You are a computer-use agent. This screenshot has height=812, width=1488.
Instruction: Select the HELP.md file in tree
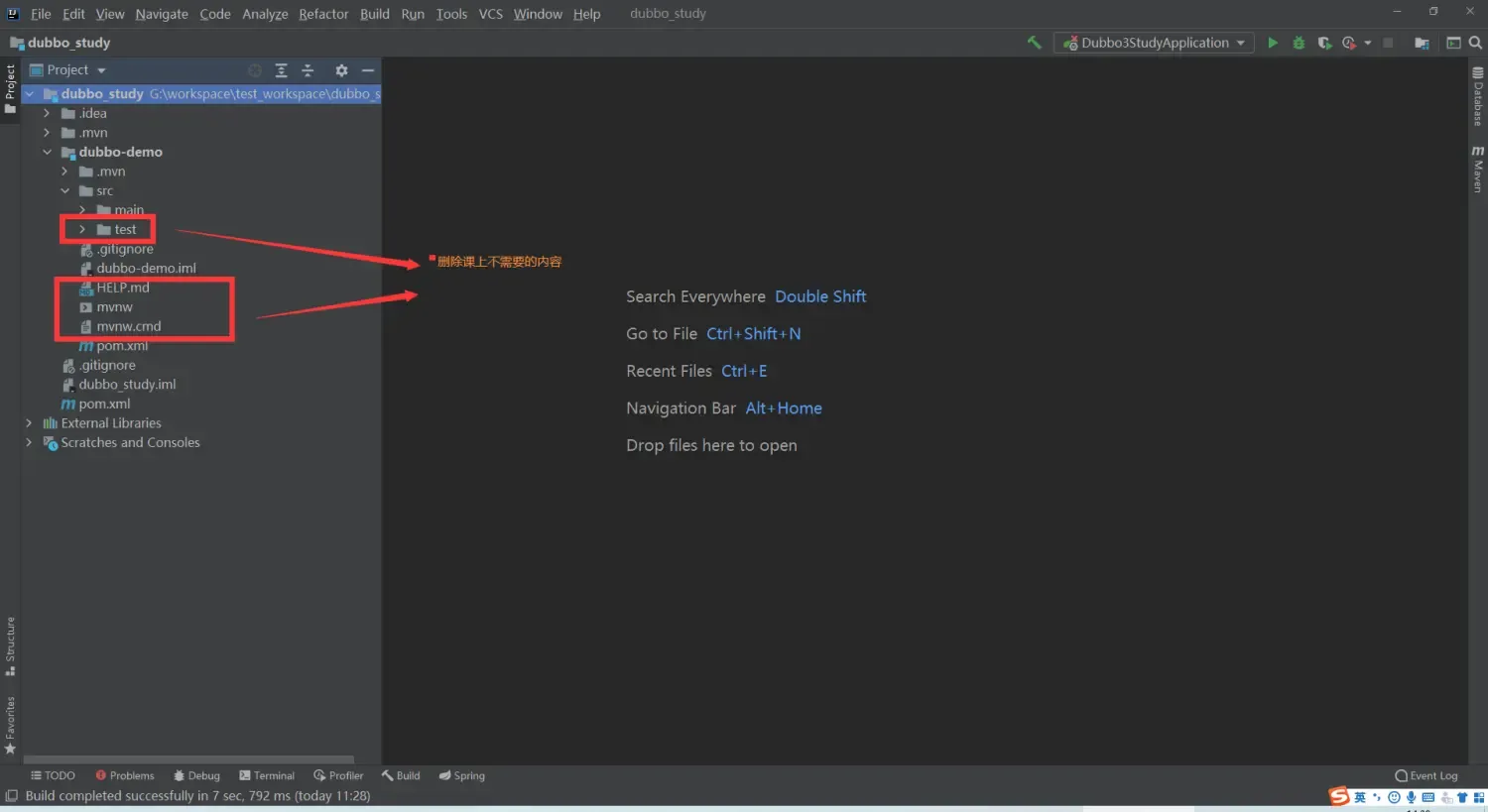(x=123, y=288)
